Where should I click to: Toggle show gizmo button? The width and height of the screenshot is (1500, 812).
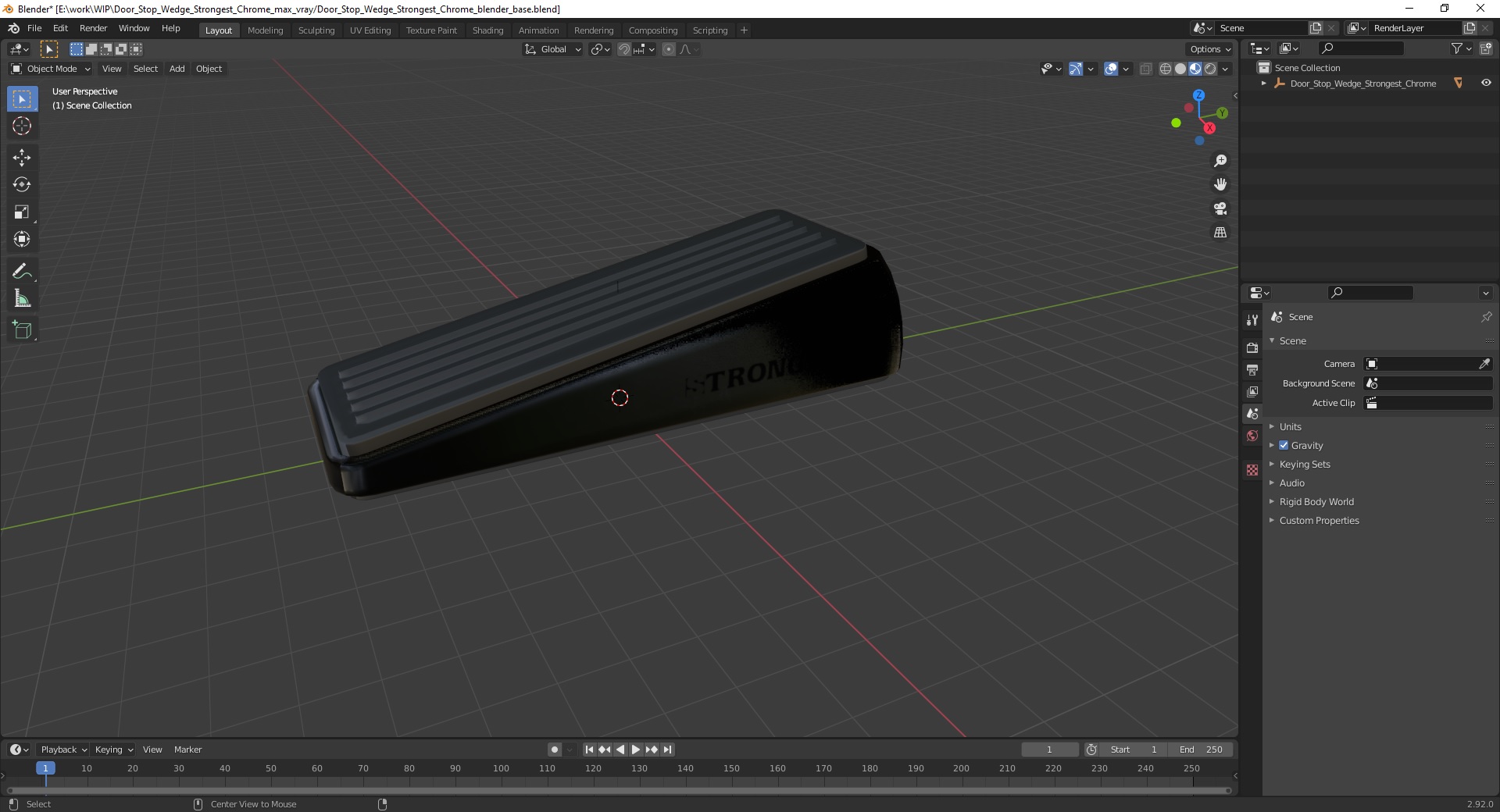[x=1076, y=69]
